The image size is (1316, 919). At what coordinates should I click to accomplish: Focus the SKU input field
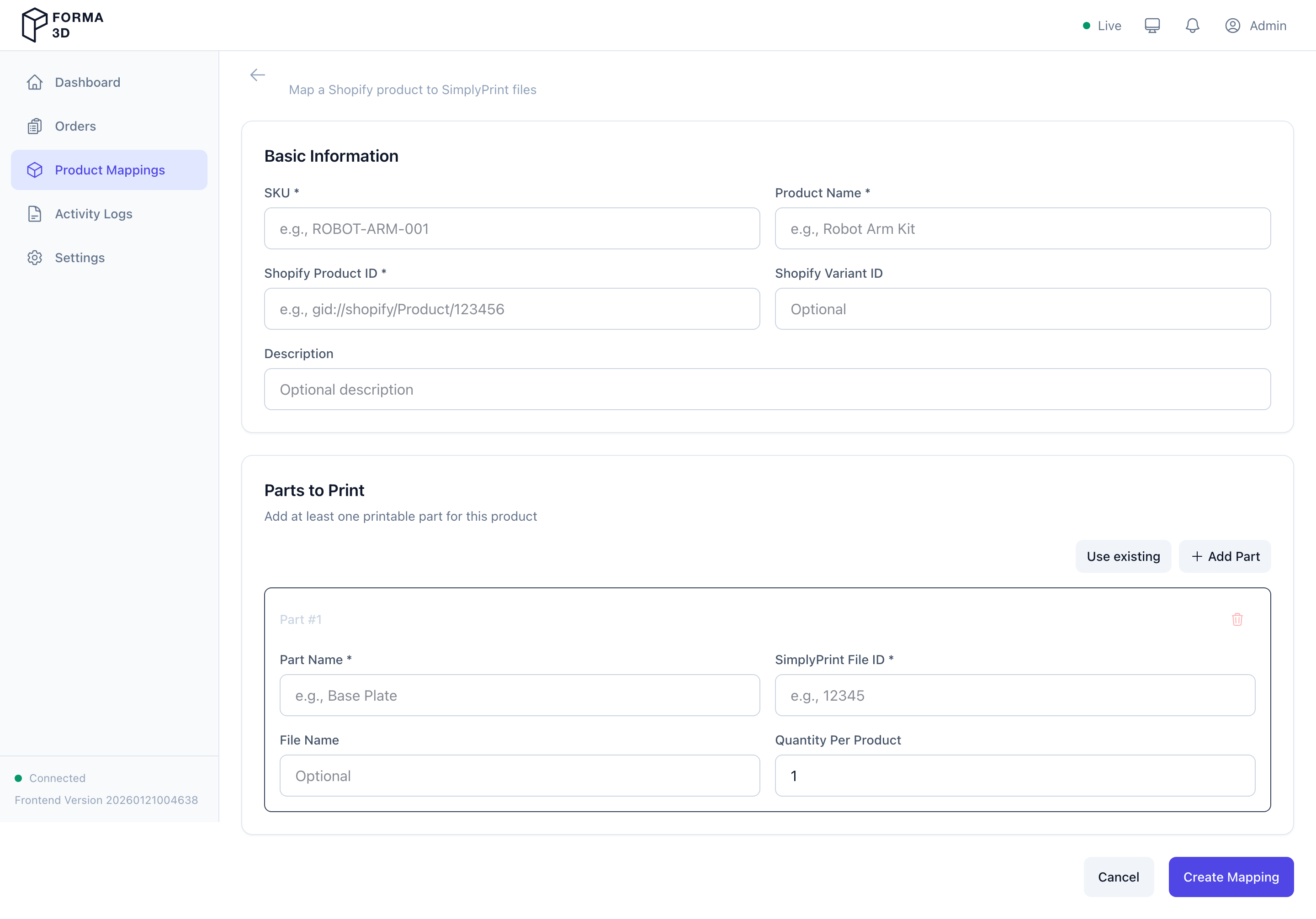[x=512, y=228]
